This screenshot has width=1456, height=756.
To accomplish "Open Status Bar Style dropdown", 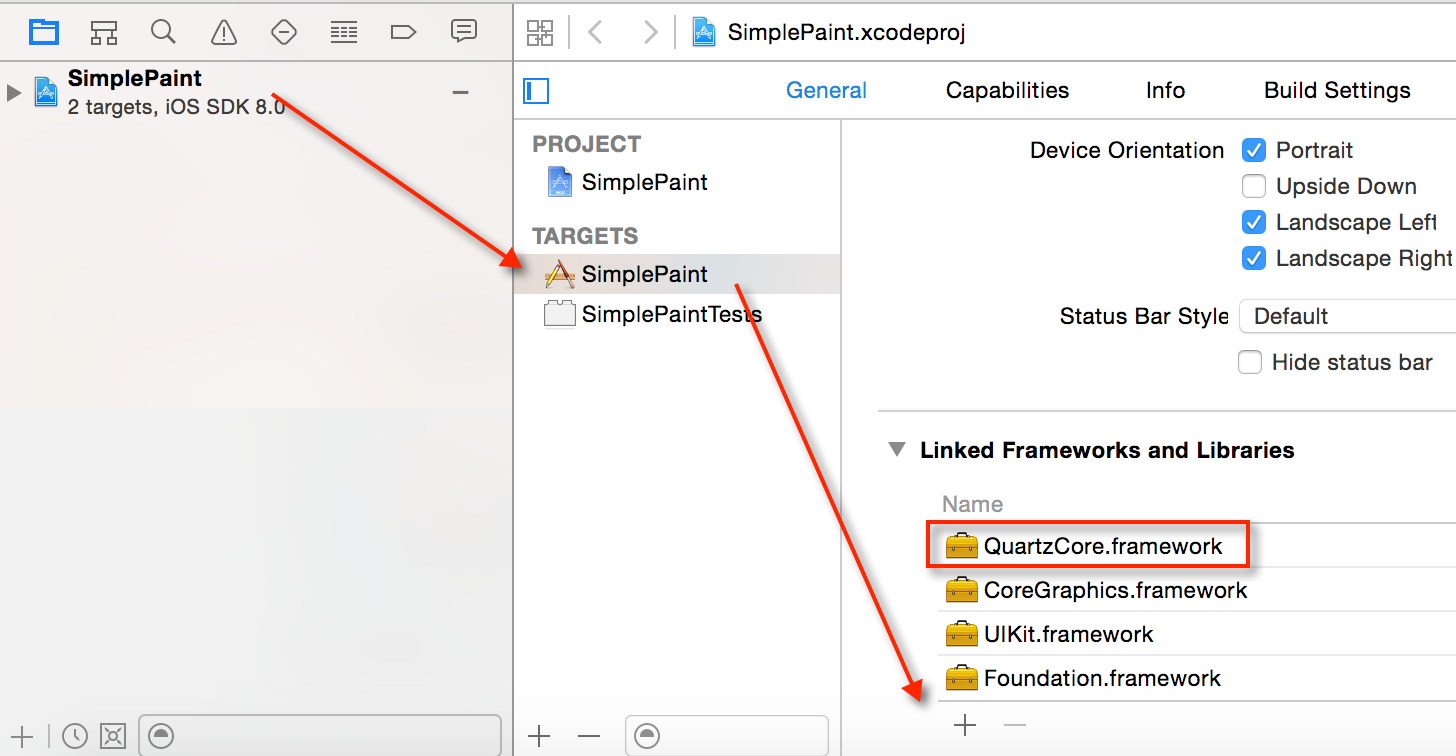I will pos(1347,316).
